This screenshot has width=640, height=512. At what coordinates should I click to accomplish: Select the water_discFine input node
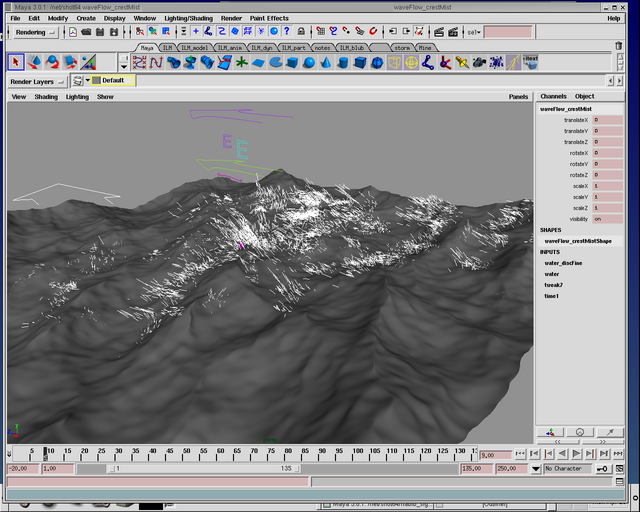[x=563, y=263]
